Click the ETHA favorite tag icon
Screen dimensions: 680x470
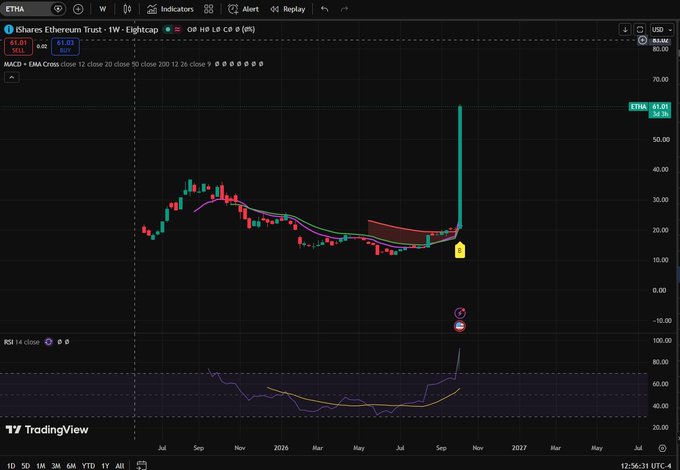[58, 9]
